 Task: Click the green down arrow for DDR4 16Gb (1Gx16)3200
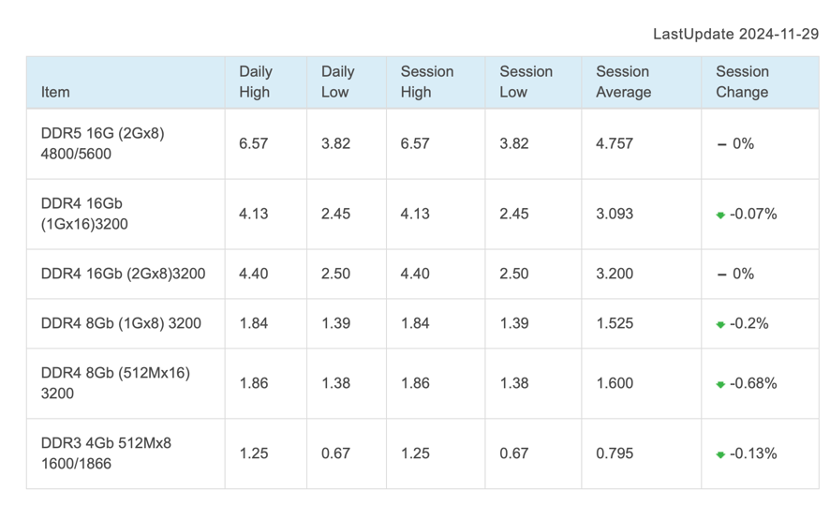pyautogui.click(x=721, y=215)
